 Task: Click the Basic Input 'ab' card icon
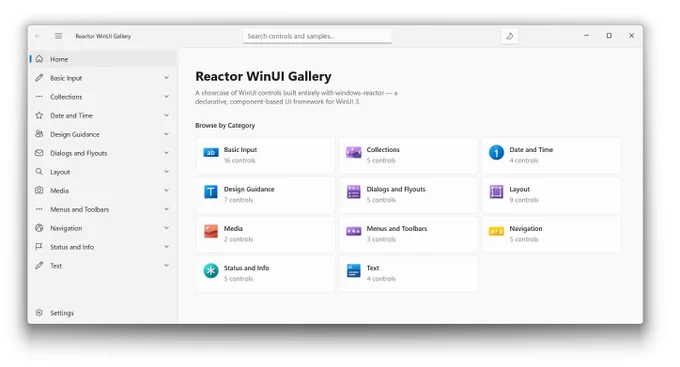click(x=211, y=153)
